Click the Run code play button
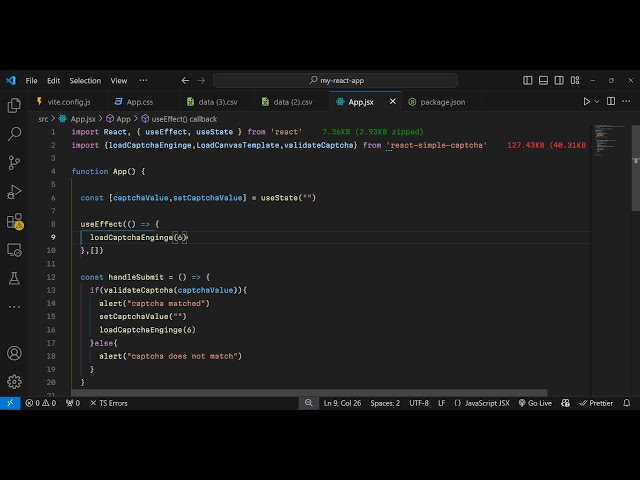 coord(587,101)
